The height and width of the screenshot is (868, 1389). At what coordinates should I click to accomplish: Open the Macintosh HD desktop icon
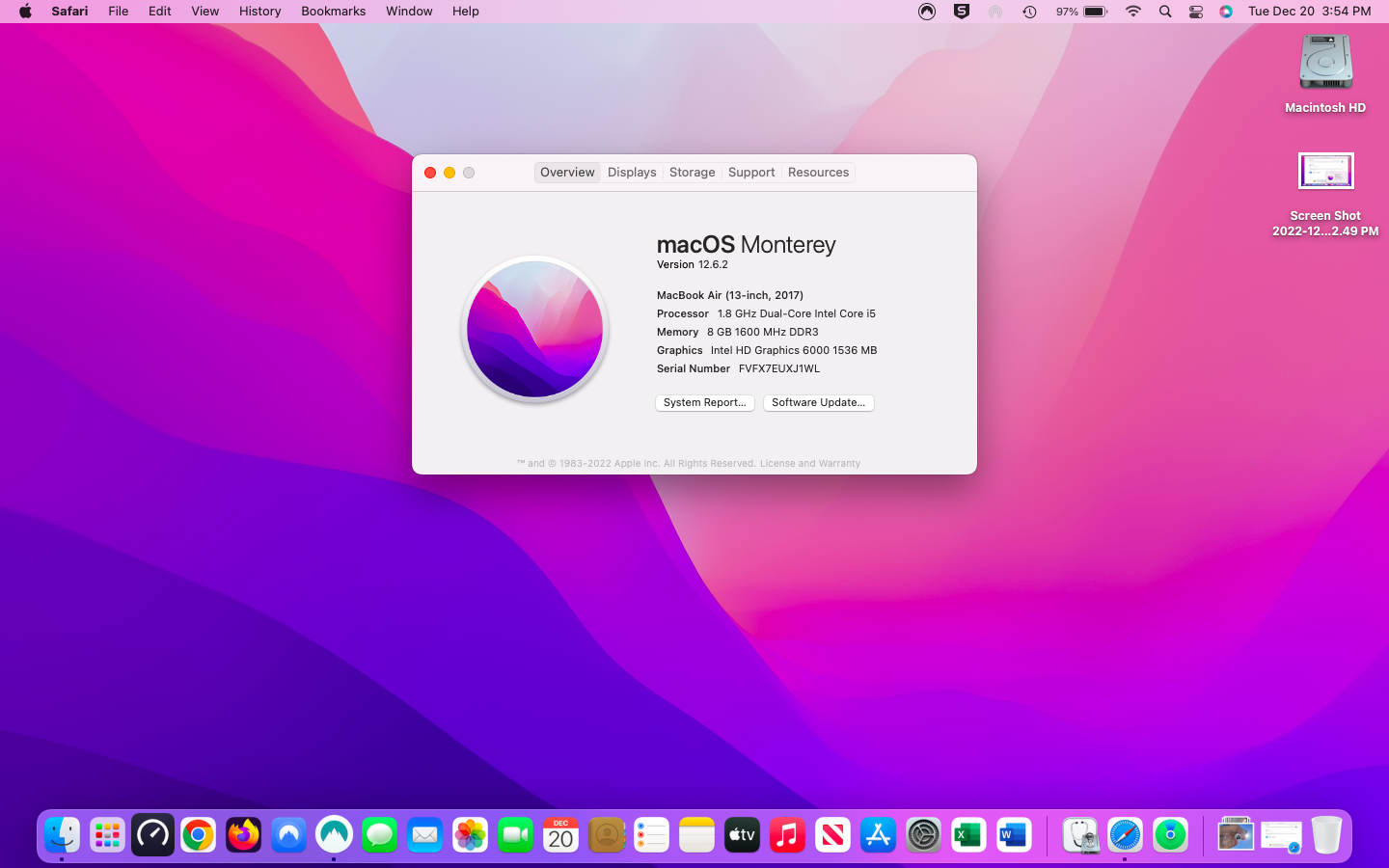pos(1325,74)
